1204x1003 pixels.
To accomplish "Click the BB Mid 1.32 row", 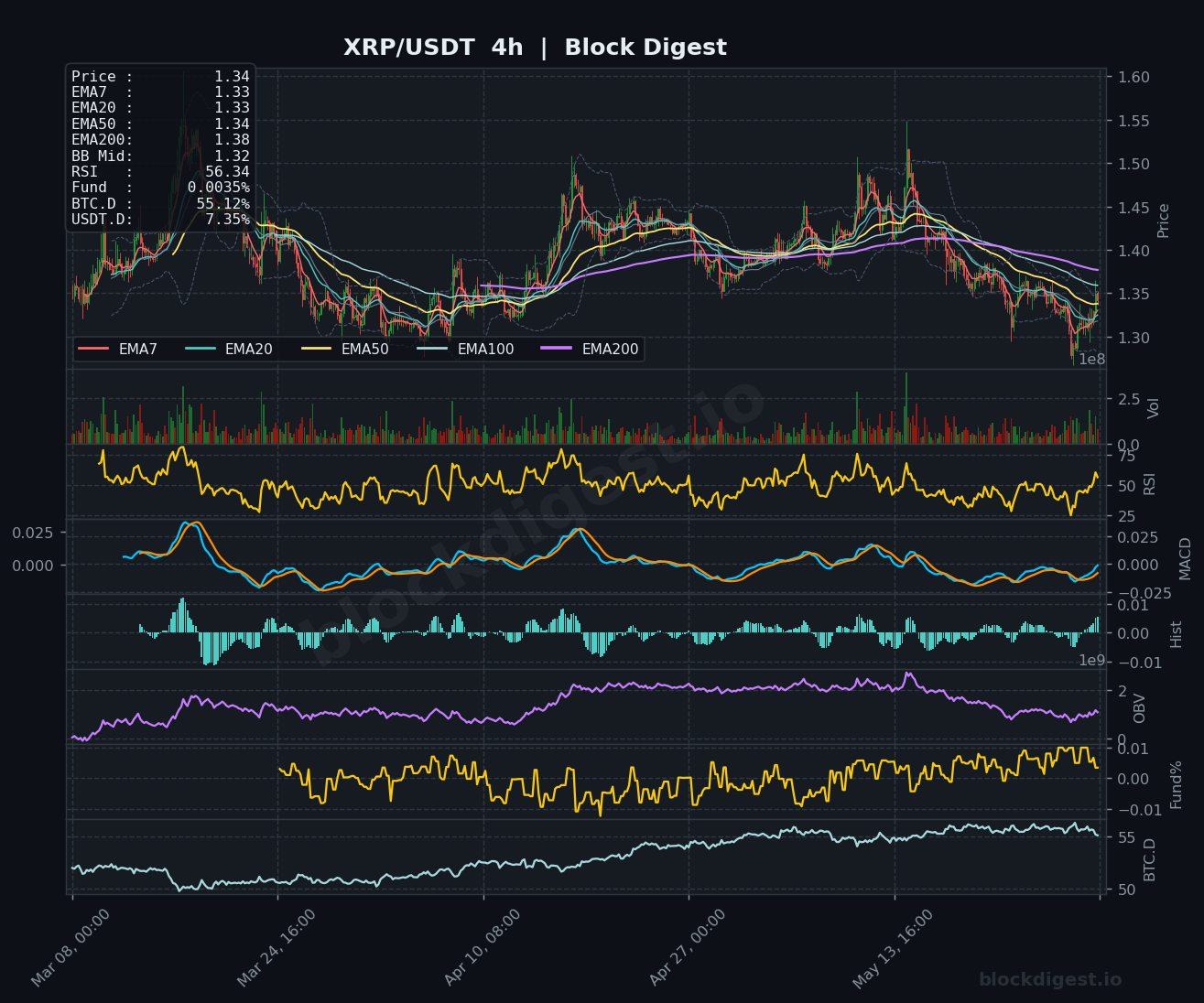I will [x=160, y=156].
